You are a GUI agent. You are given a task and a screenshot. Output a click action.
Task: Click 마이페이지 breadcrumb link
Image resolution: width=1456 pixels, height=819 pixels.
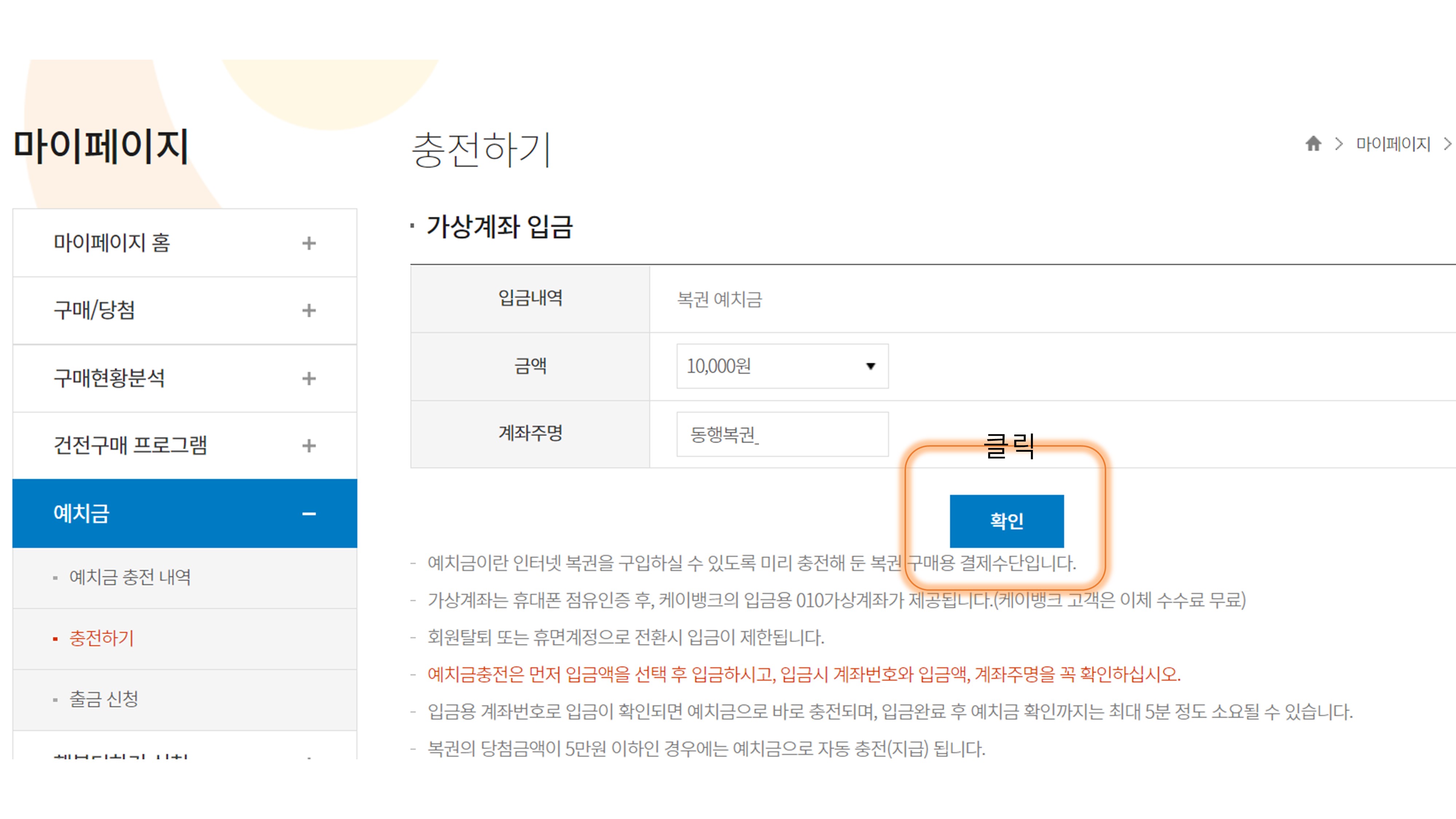(x=1393, y=144)
